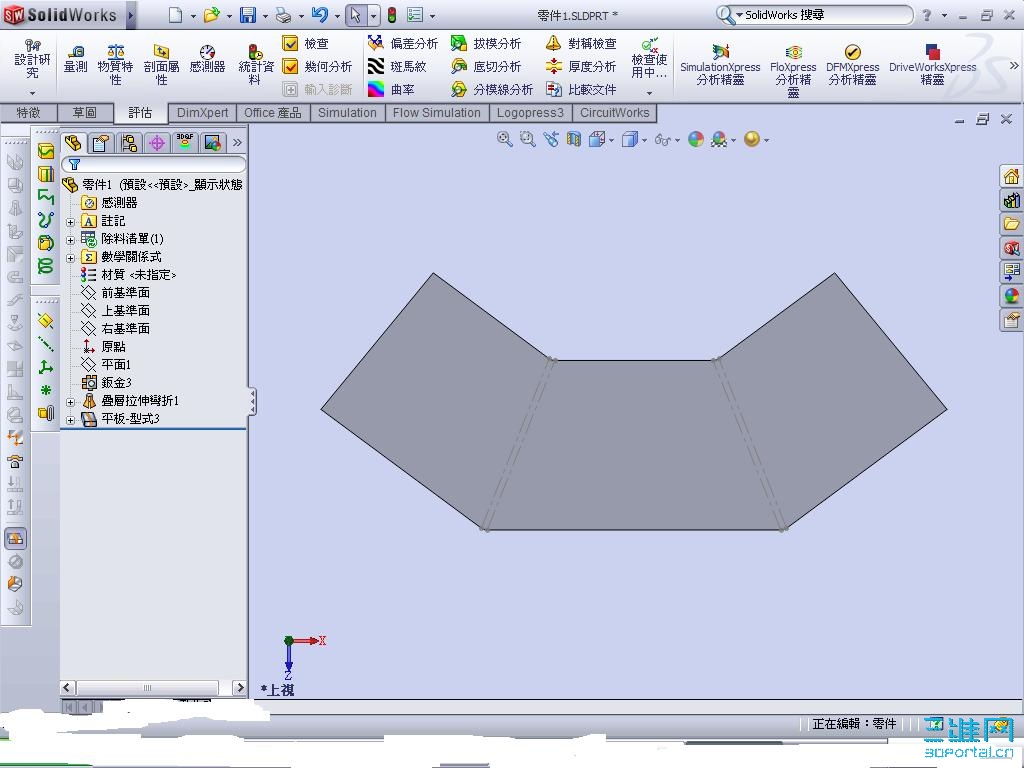Viewport: 1024px width, 768px height.
Task: Open the display style dropdown arrow
Action: 645,140
